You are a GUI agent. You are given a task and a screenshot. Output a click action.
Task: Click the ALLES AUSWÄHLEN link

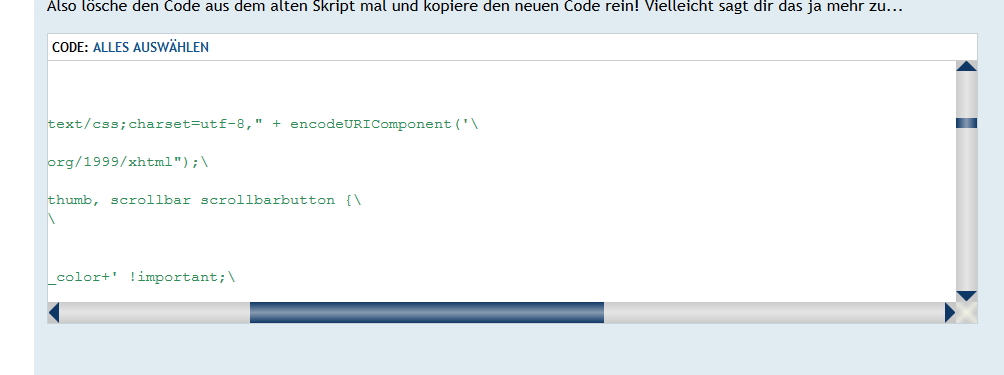click(150, 47)
